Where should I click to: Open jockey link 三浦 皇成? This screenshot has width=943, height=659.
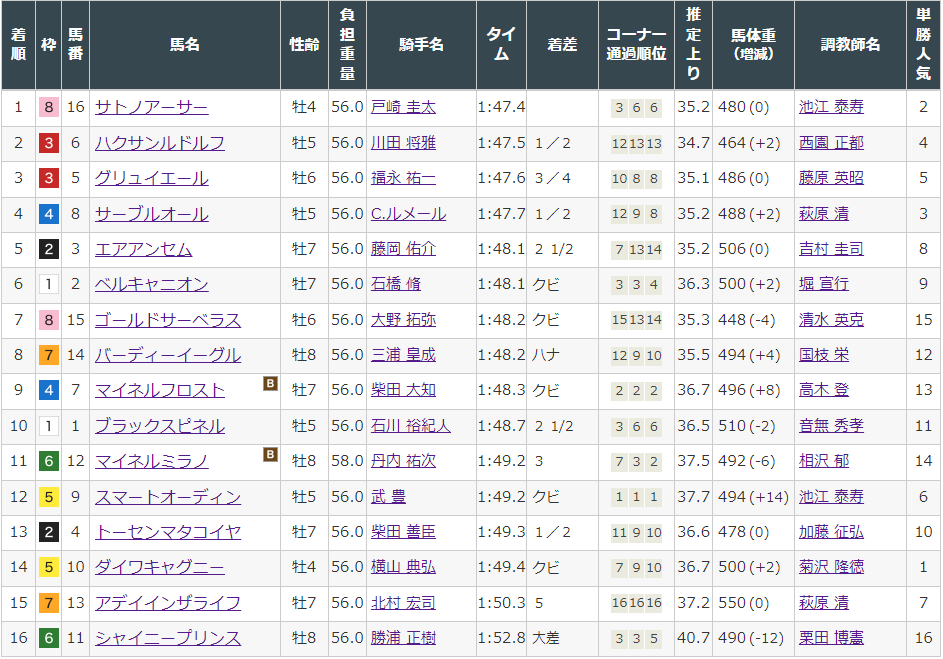pos(403,355)
